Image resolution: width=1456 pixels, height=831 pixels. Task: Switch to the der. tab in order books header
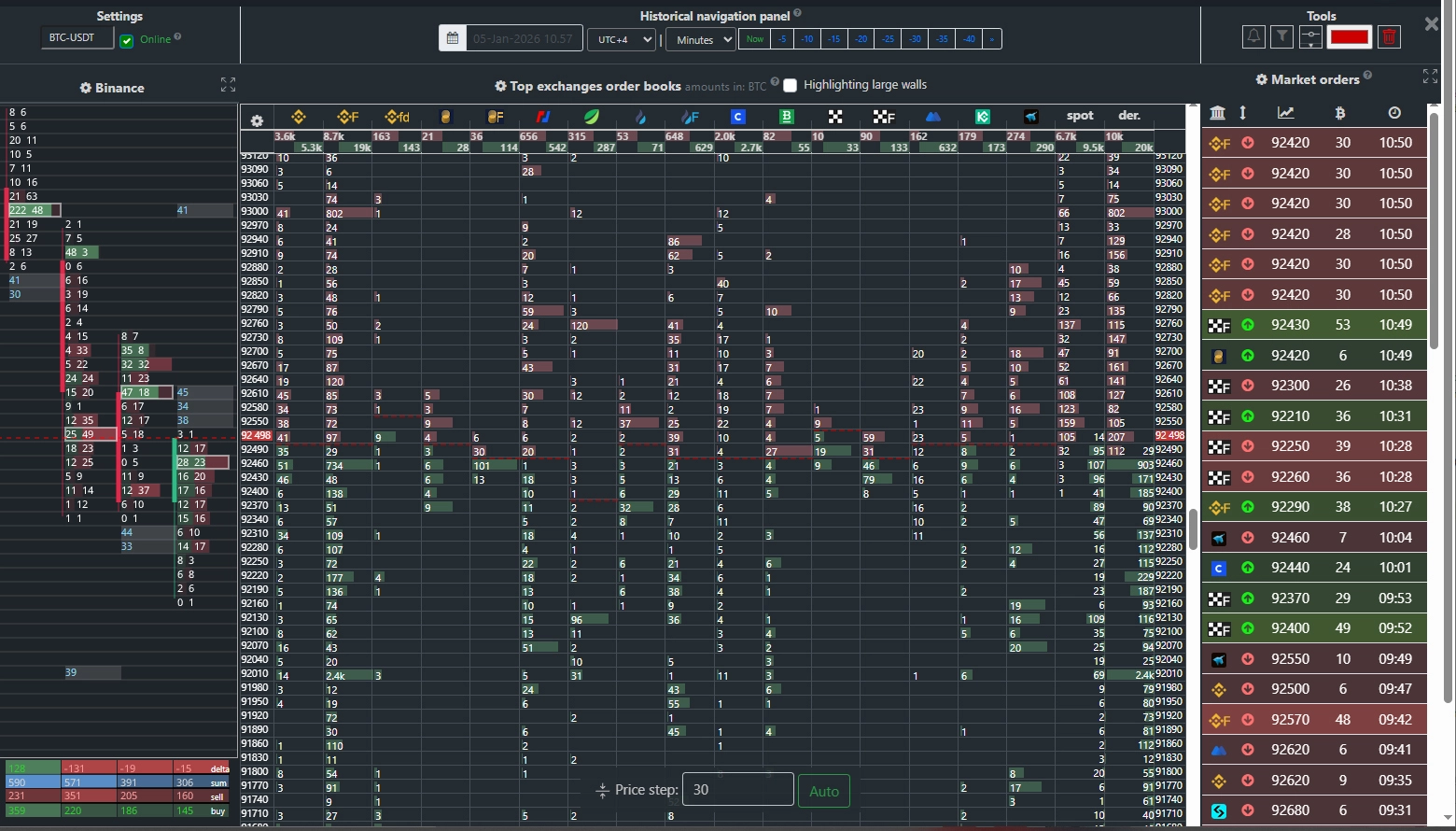[x=1128, y=116]
